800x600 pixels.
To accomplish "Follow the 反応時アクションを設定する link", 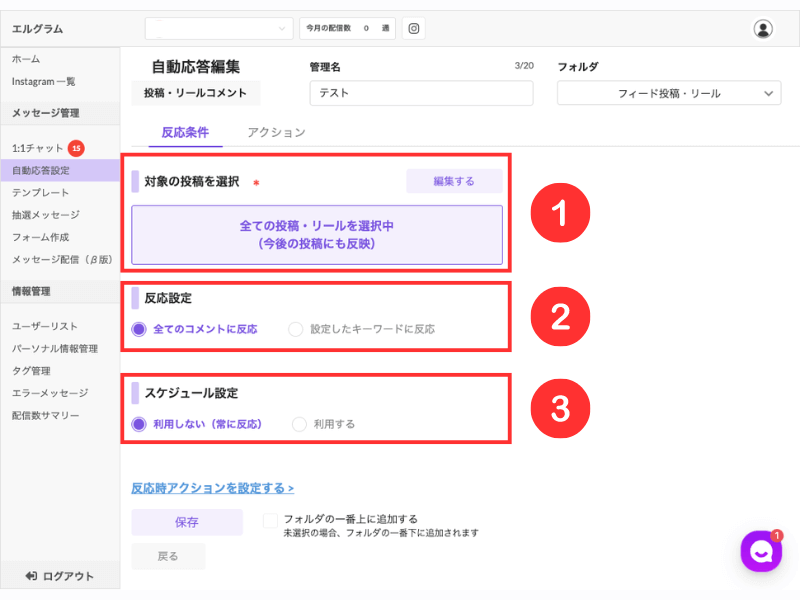I will coord(212,488).
